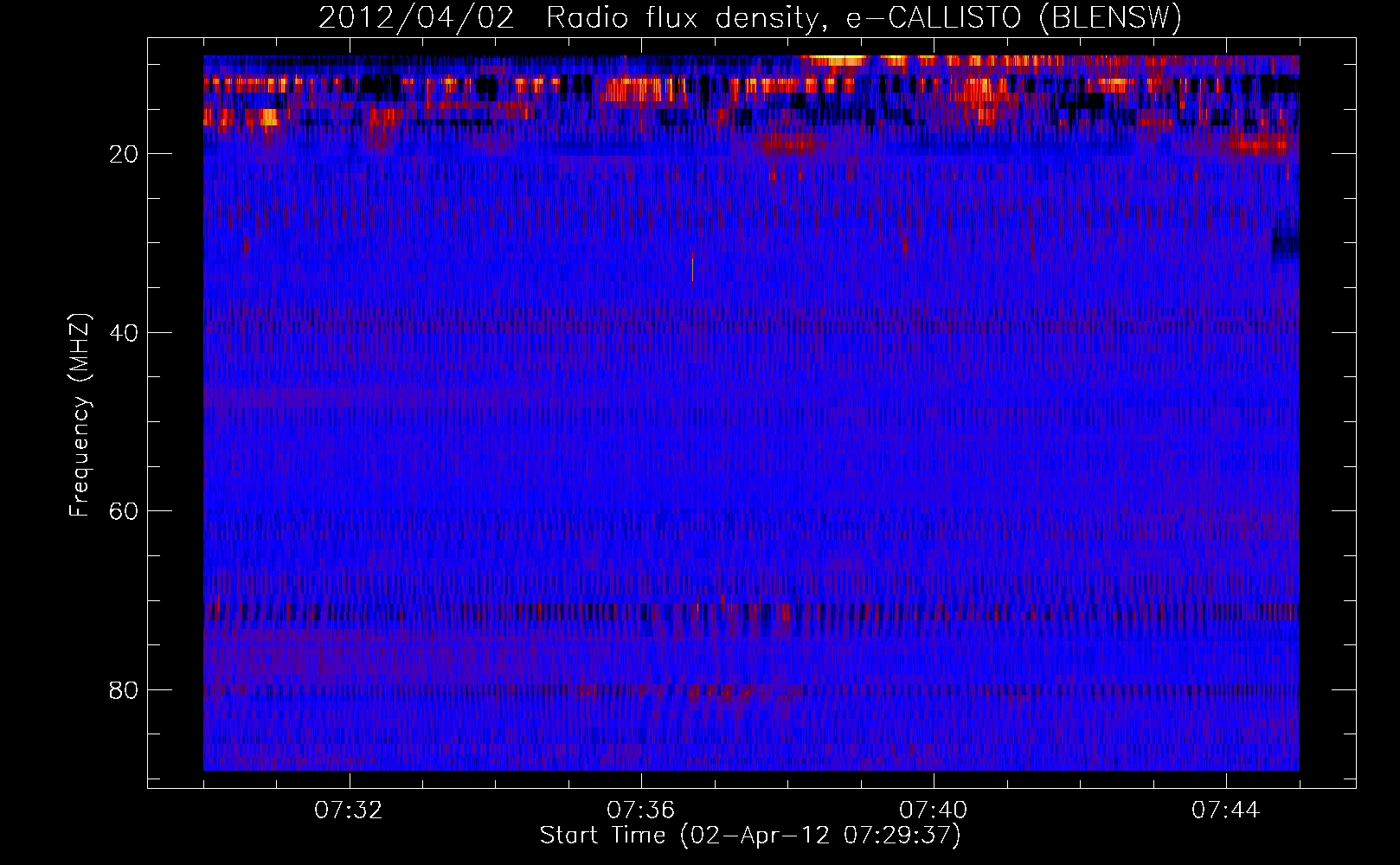Click the plot title '2012/04/02 Radio flux density, e-CALLISTO (BLENSW)'

coord(750,17)
